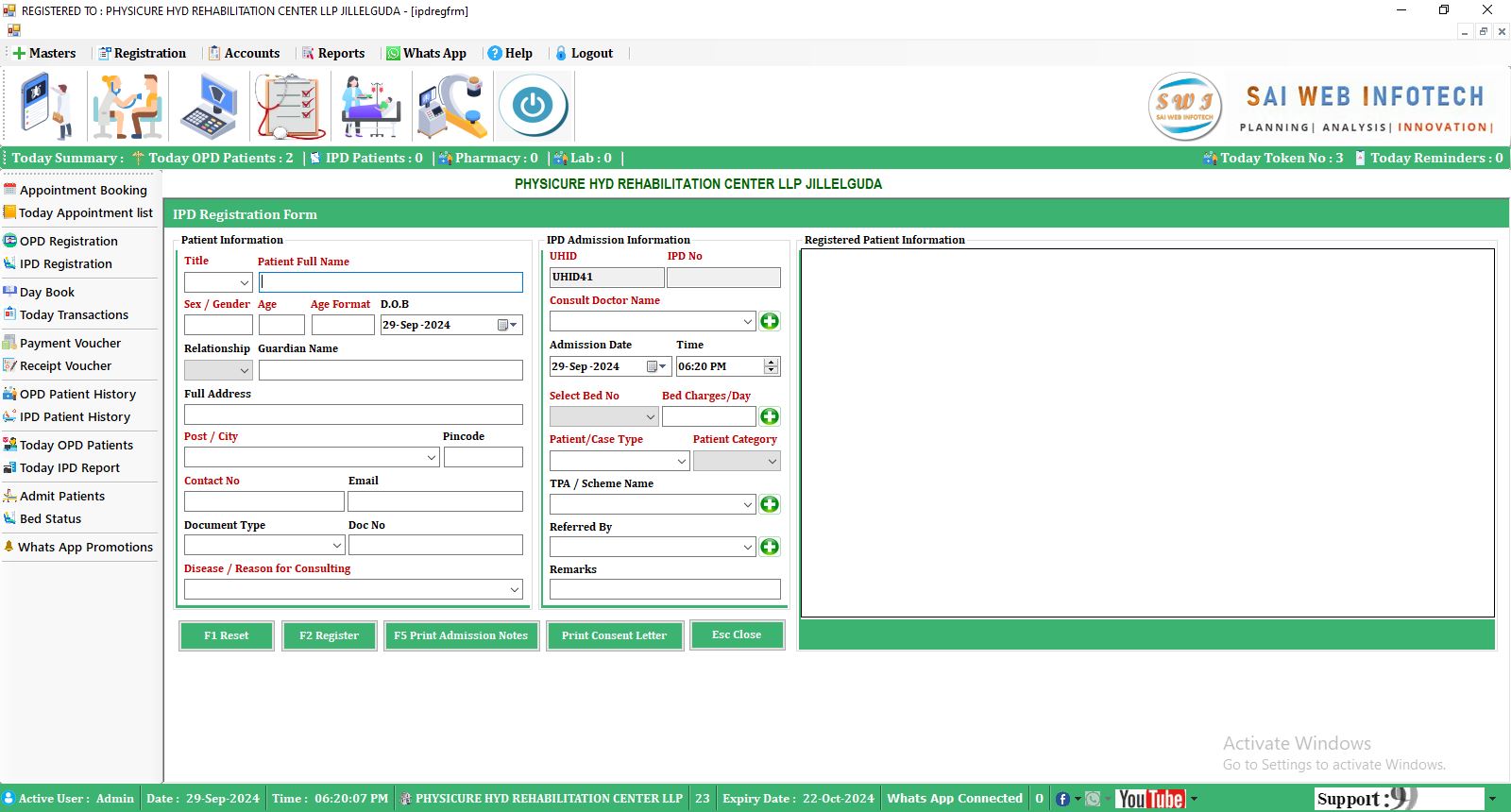The width and height of the screenshot is (1511, 812).
Task: Click green plus beside Referred By
Action: point(770,548)
